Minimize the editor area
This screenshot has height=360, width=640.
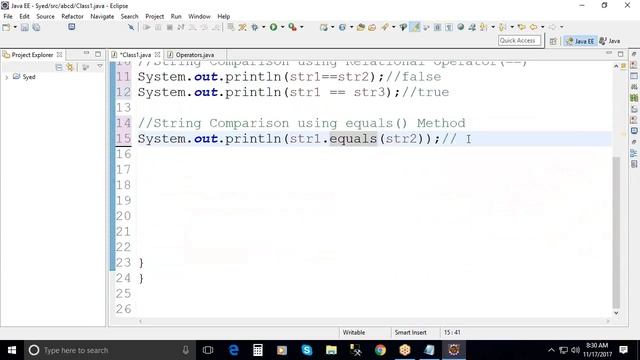point(609,54)
